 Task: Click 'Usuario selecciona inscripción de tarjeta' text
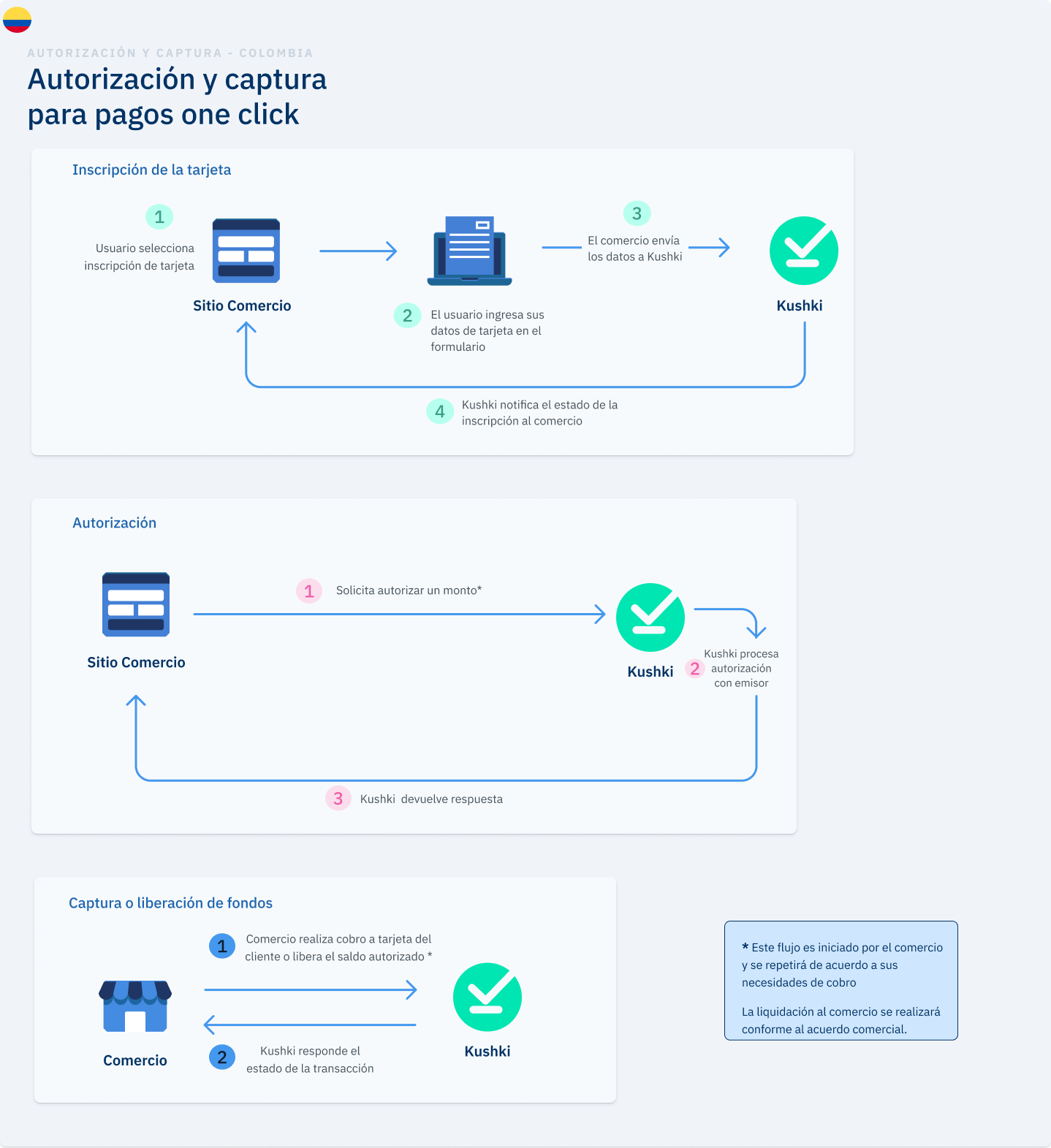coord(140,257)
